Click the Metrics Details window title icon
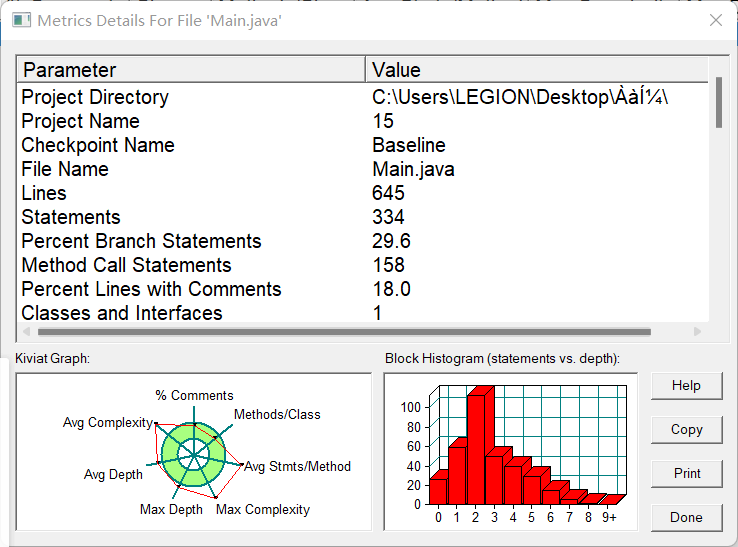Screen dimensions: 738x547 pyautogui.click(x=21, y=20)
